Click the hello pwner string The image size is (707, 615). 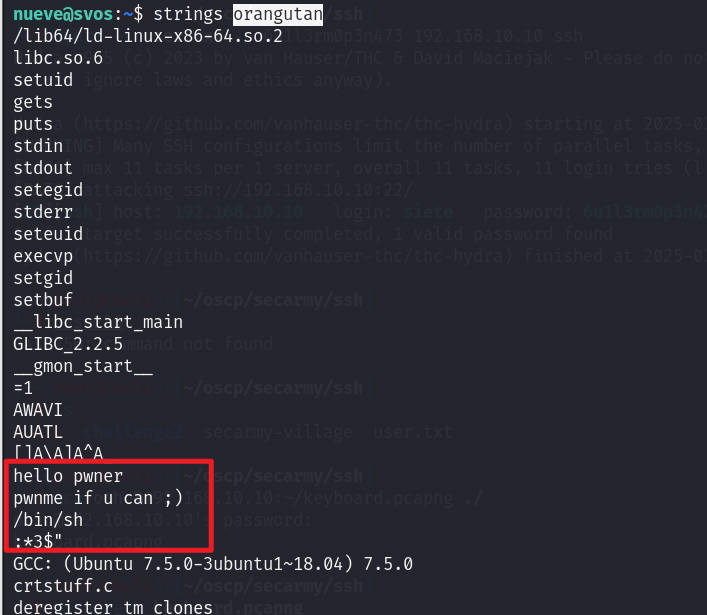pos(68,476)
